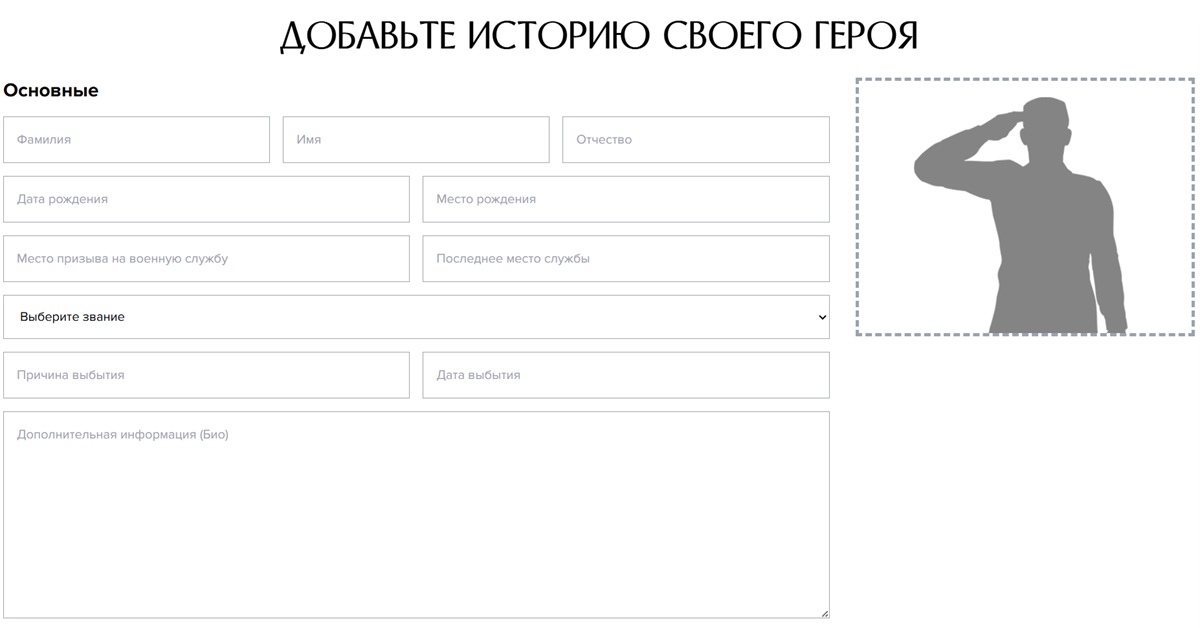1200x628 pixels.
Task: Click the 'Основные' section heading
Action: [51, 91]
